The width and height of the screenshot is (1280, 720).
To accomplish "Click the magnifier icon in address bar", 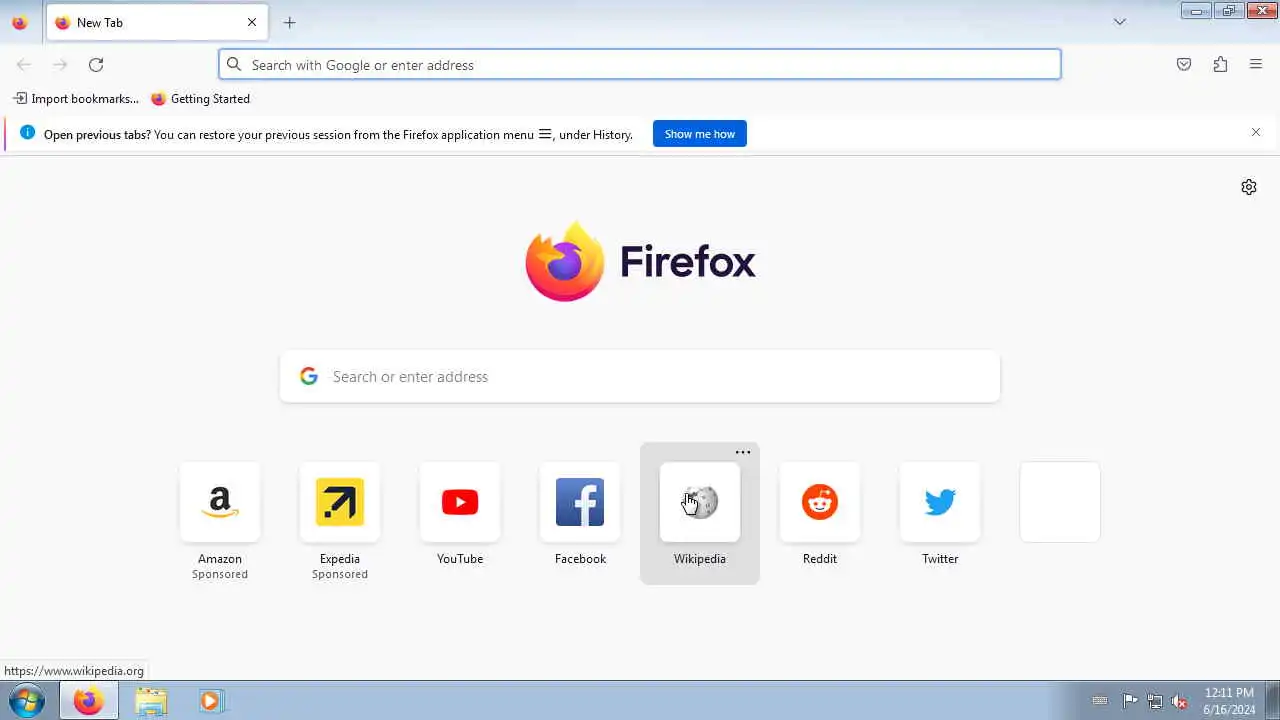I will pos(234,65).
